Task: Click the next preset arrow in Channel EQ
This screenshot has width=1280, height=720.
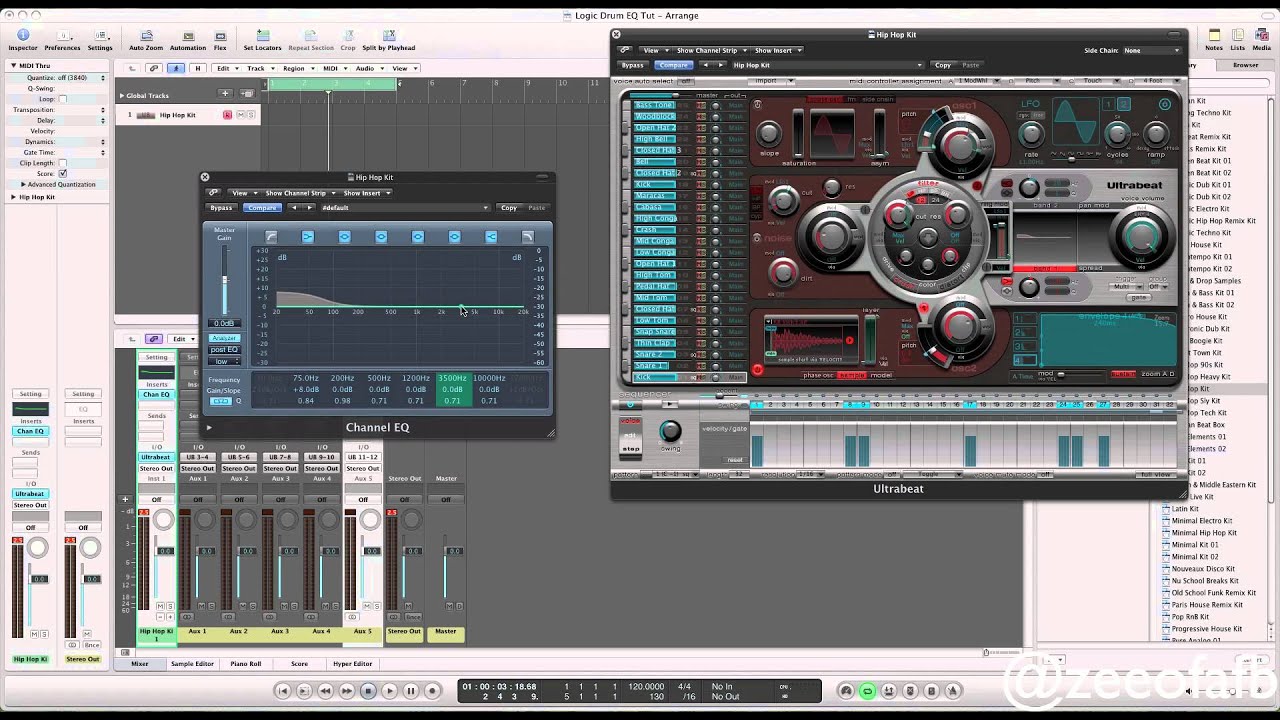Action: [x=310, y=208]
